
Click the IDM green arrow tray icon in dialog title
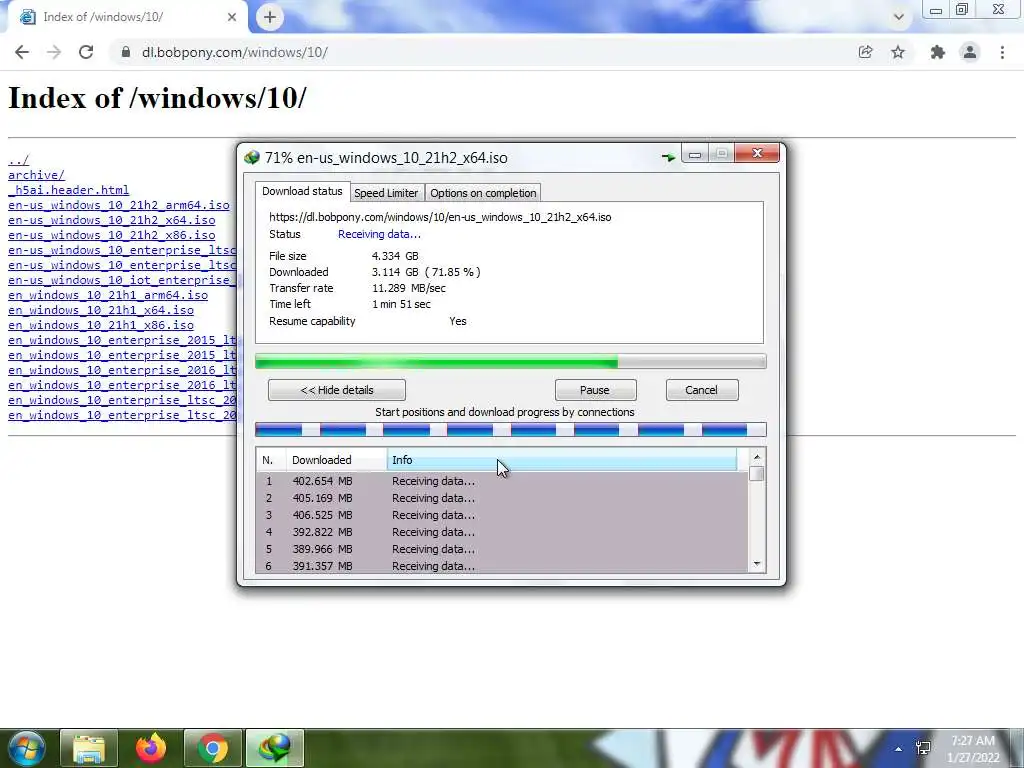pyautogui.click(x=668, y=157)
